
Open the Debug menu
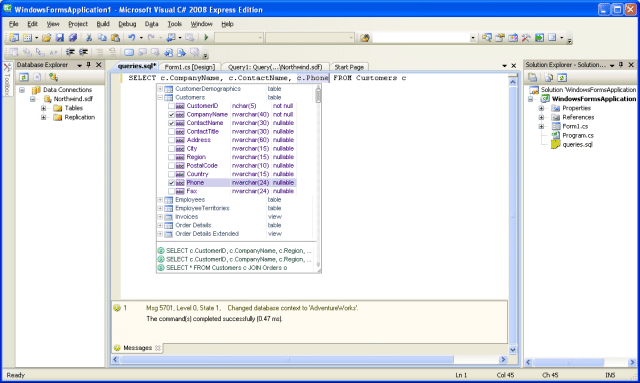click(127, 24)
